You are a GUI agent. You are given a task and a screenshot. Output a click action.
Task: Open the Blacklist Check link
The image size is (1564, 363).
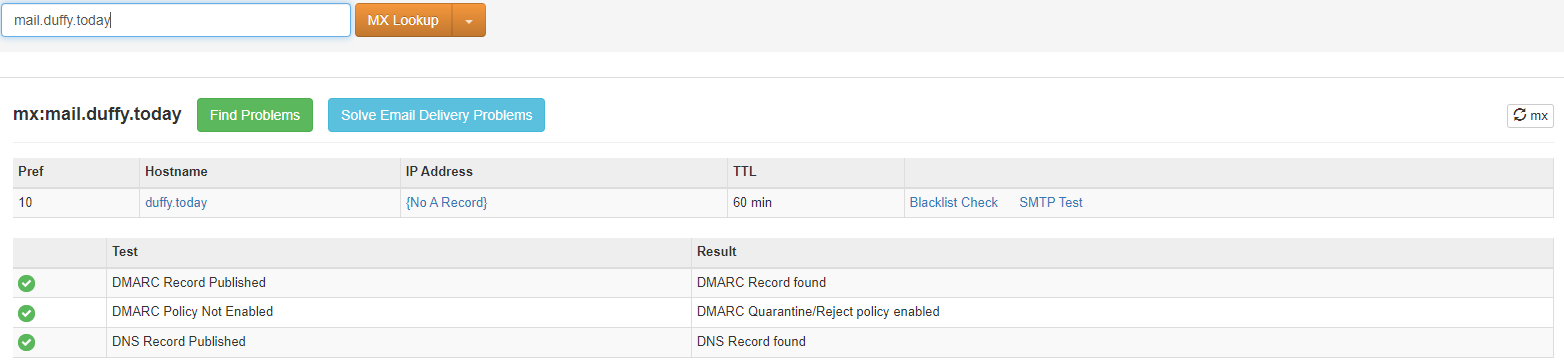(x=953, y=202)
